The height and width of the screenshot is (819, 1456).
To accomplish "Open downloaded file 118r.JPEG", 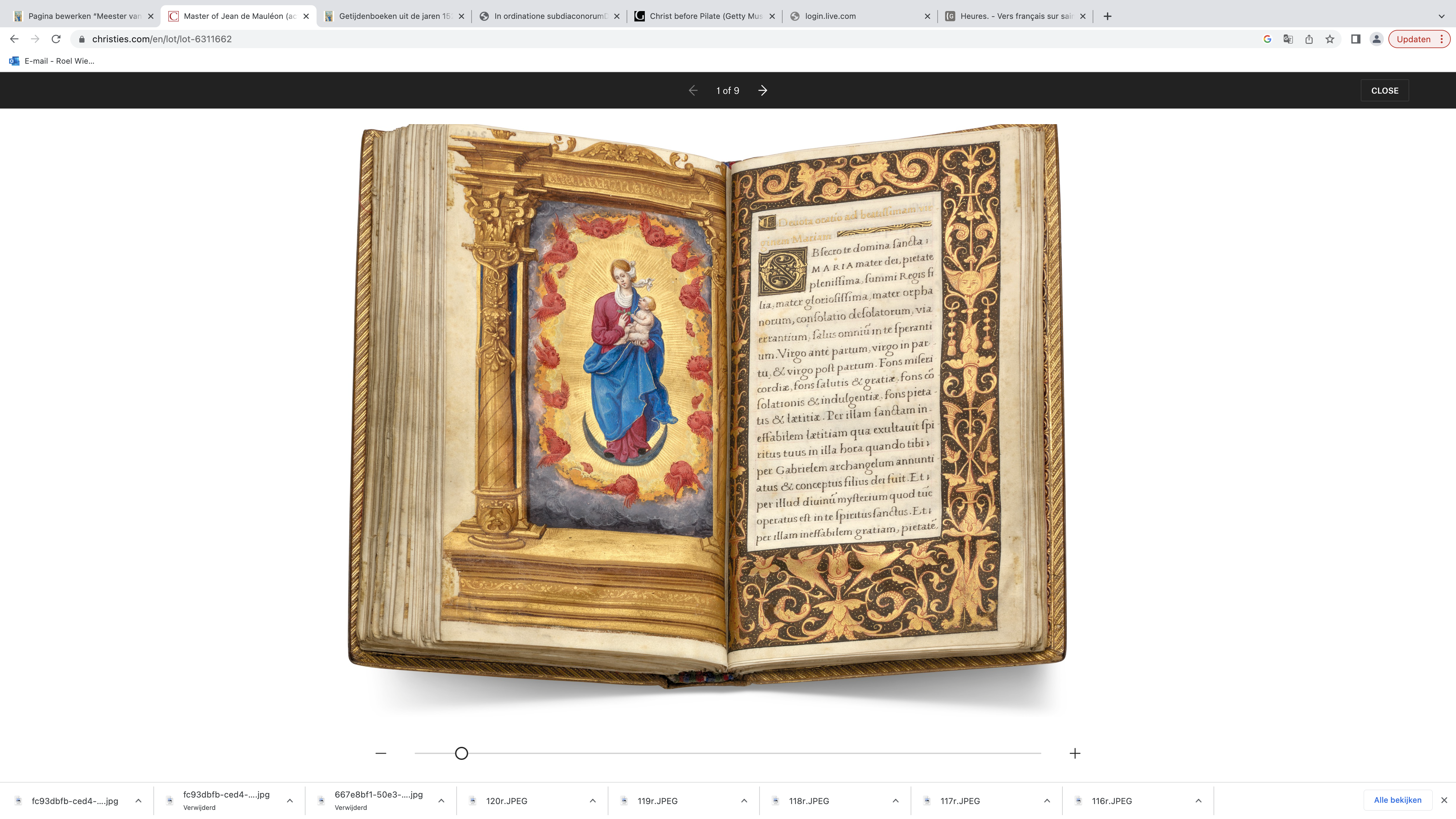I will (809, 801).
